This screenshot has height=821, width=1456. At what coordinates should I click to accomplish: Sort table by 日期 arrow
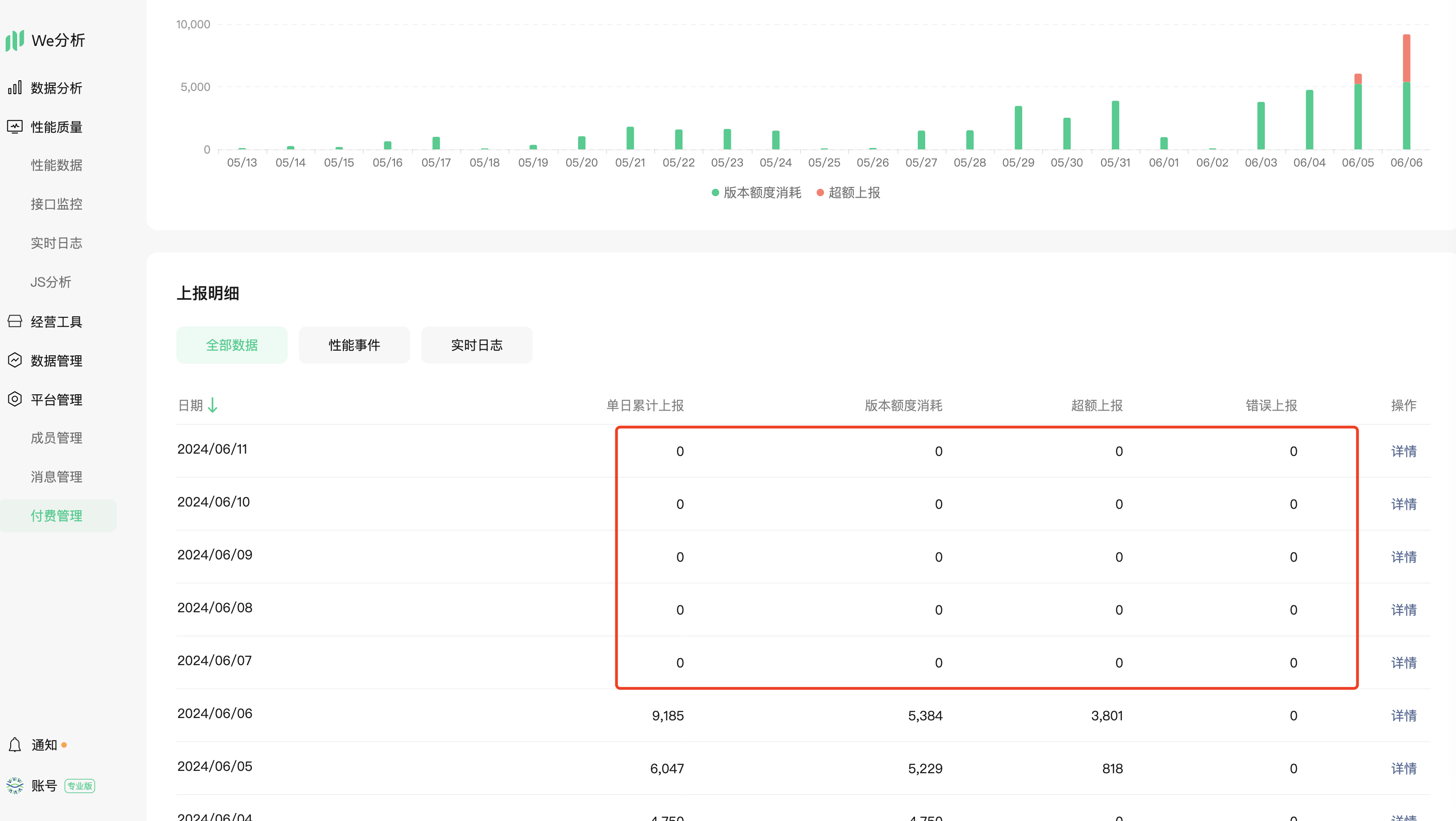tap(213, 405)
